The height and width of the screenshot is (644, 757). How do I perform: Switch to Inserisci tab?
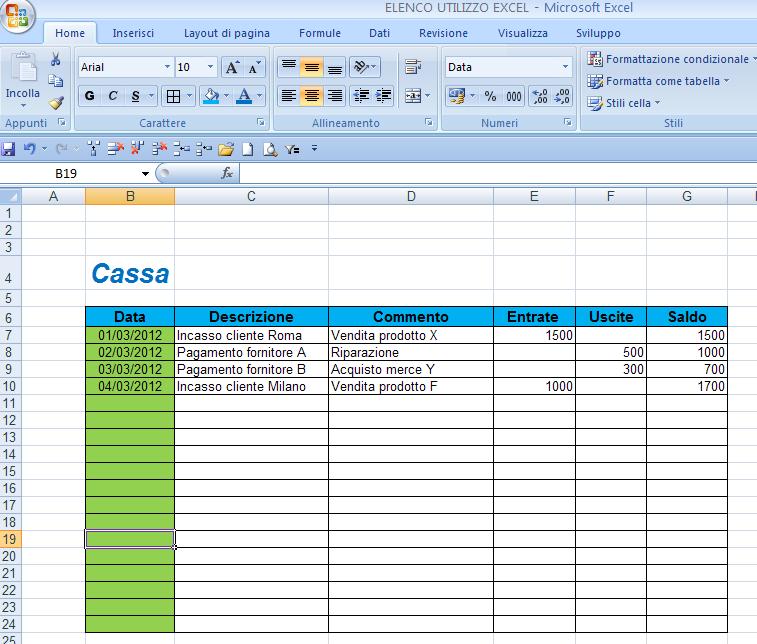(x=133, y=33)
